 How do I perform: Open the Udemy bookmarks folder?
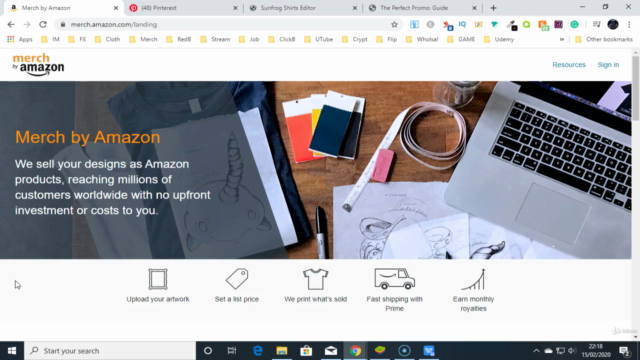[x=499, y=39]
